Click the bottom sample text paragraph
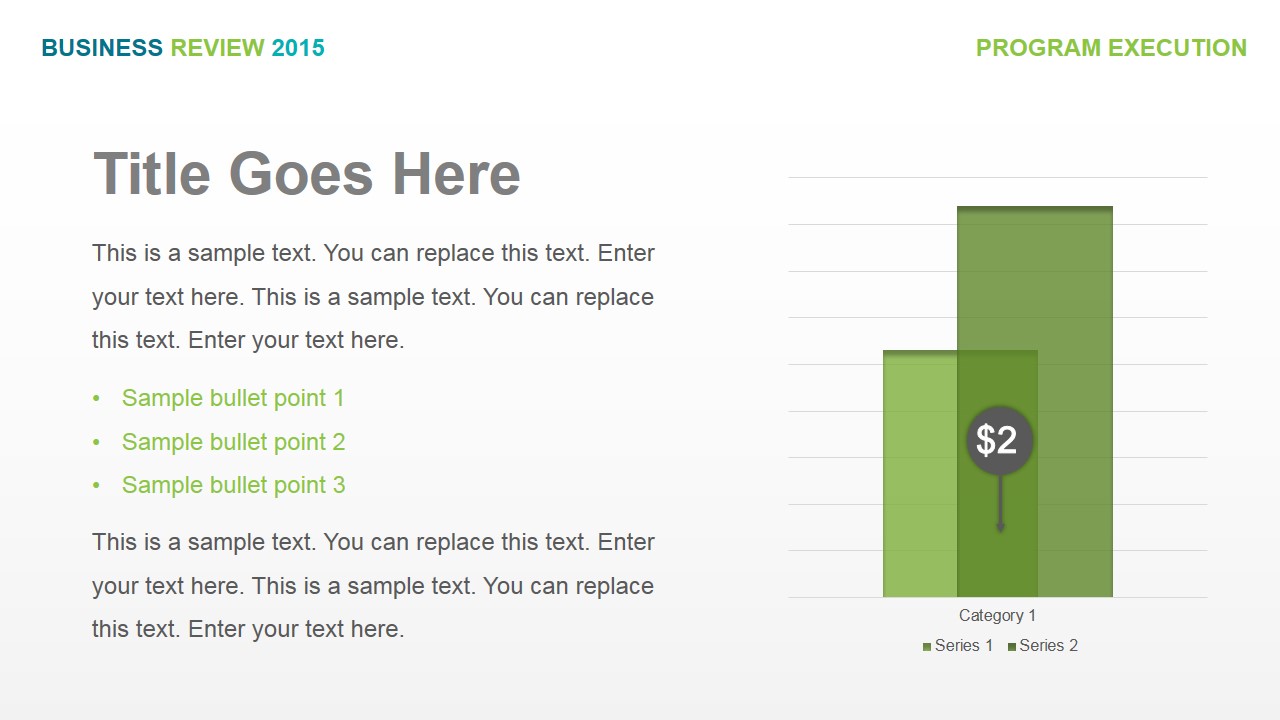 [373, 586]
